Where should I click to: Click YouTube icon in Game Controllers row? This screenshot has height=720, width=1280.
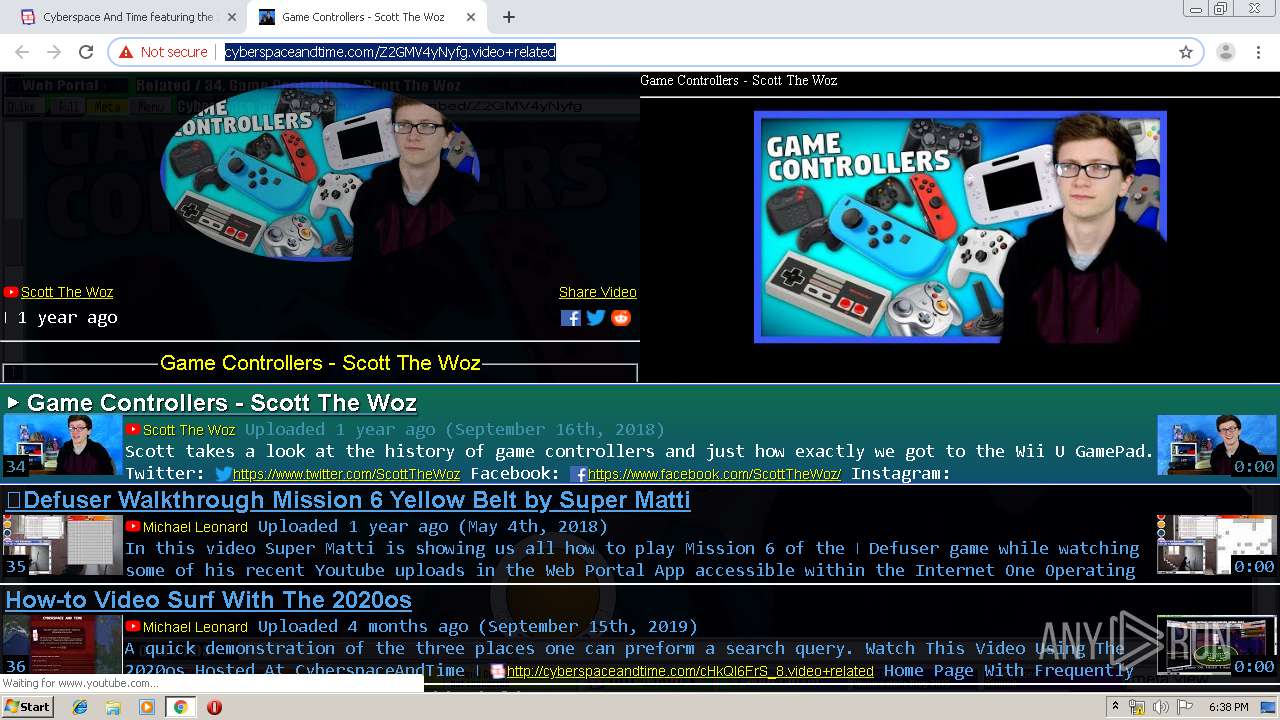[x=133, y=429]
